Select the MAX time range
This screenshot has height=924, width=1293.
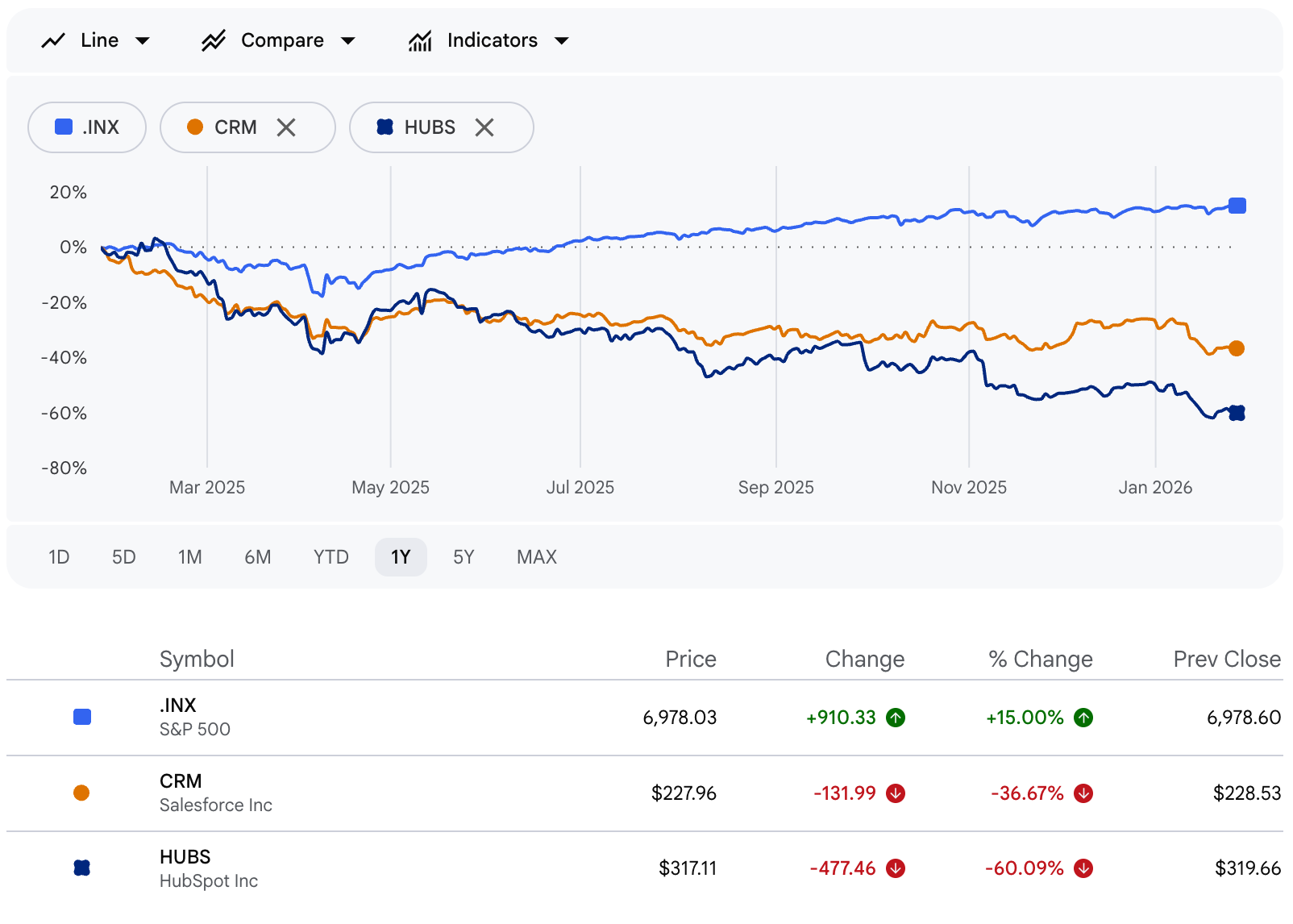(537, 557)
